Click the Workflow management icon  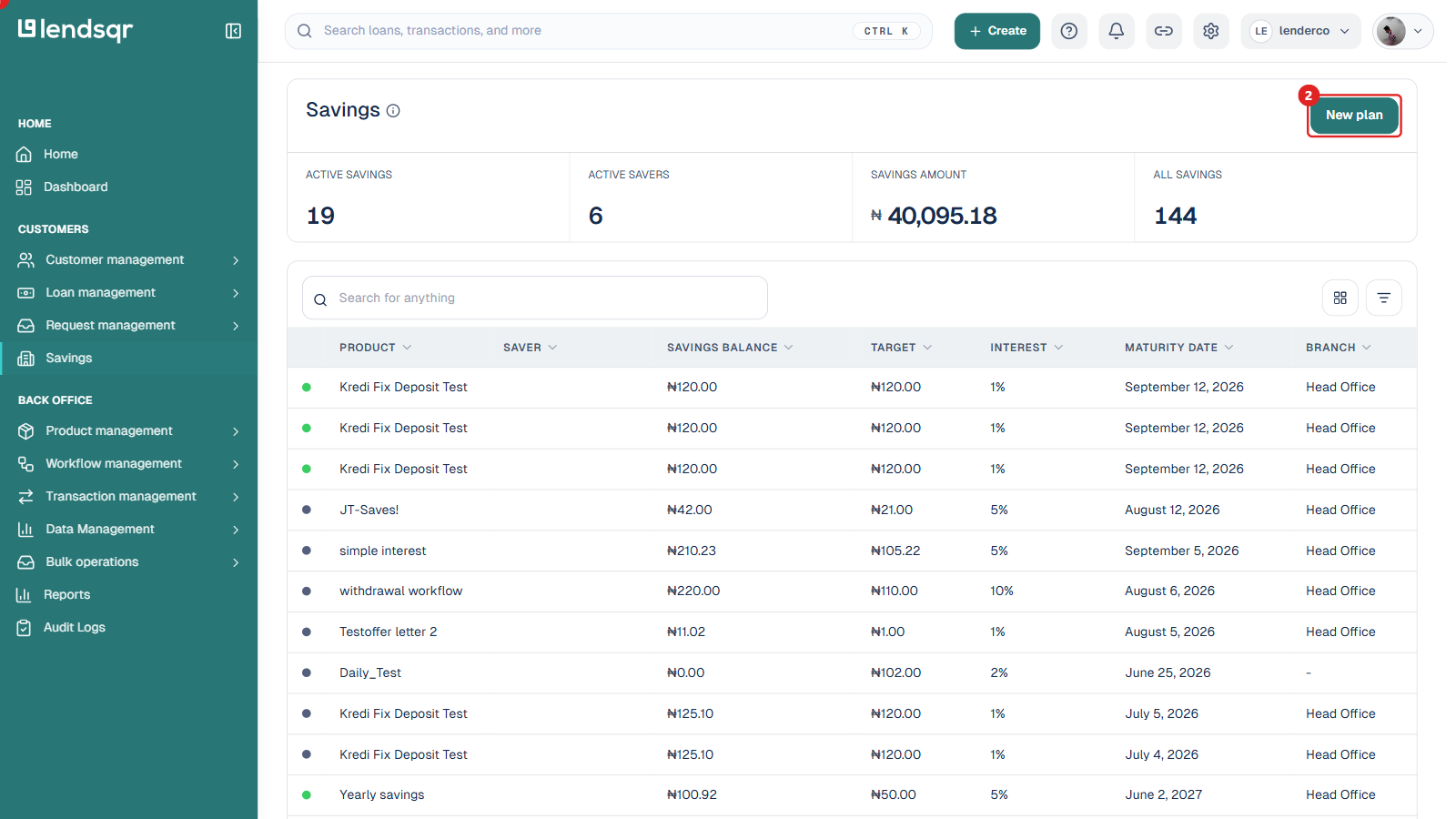pyautogui.click(x=26, y=464)
